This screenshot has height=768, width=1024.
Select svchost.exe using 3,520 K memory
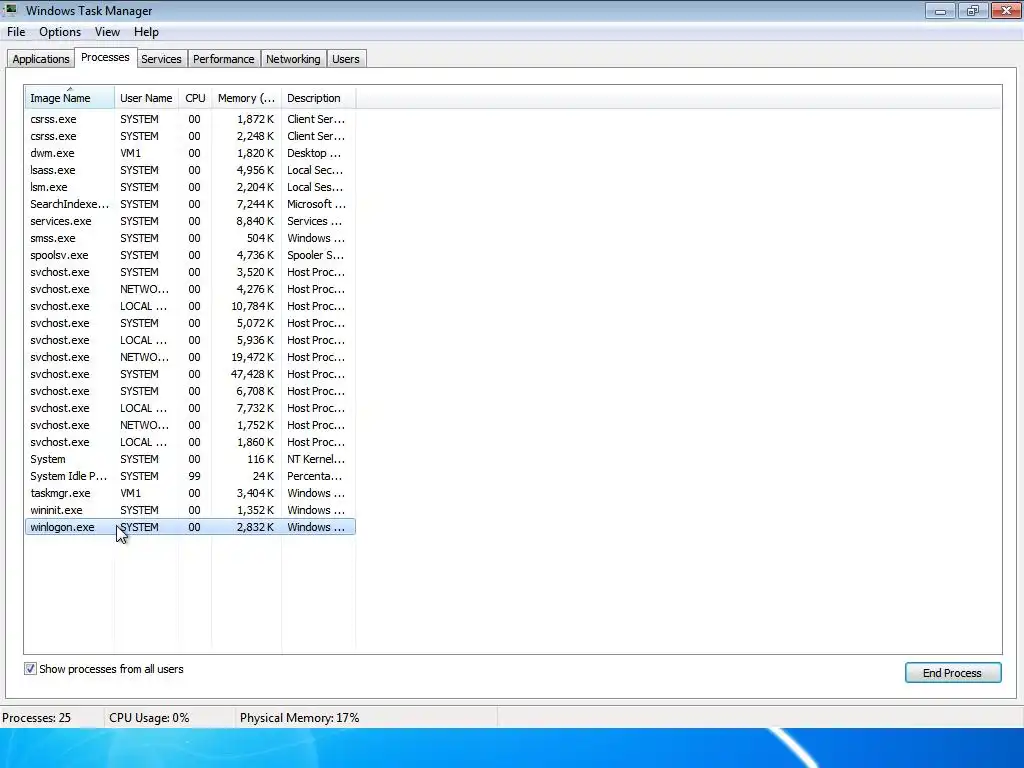point(190,272)
